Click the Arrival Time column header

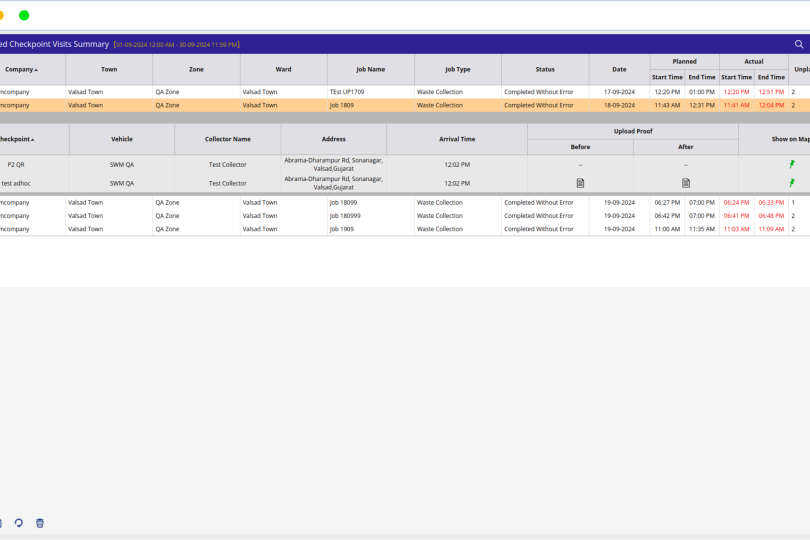click(457, 139)
